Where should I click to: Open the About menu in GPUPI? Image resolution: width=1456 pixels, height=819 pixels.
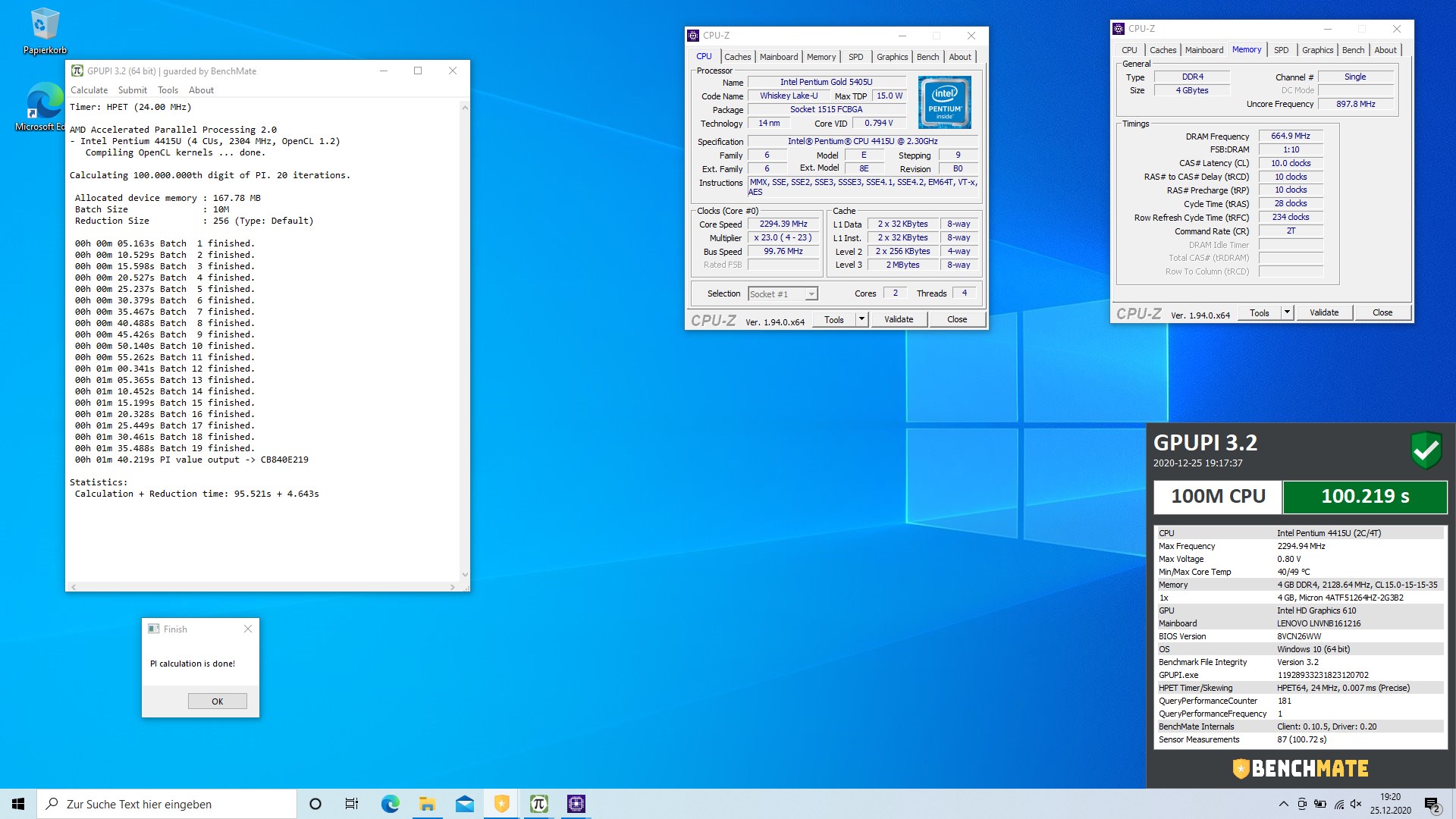pos(201,89)
